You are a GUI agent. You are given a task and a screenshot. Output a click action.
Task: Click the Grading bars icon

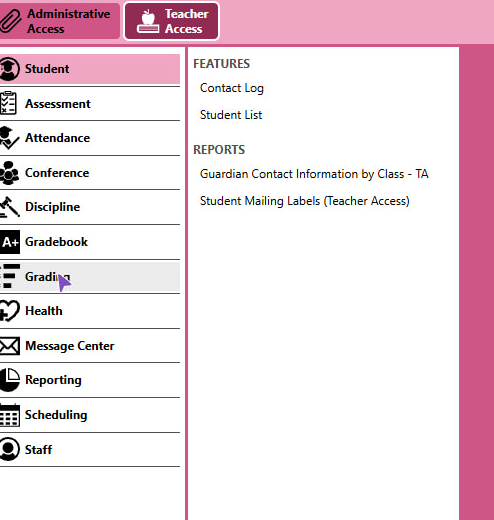10,276
